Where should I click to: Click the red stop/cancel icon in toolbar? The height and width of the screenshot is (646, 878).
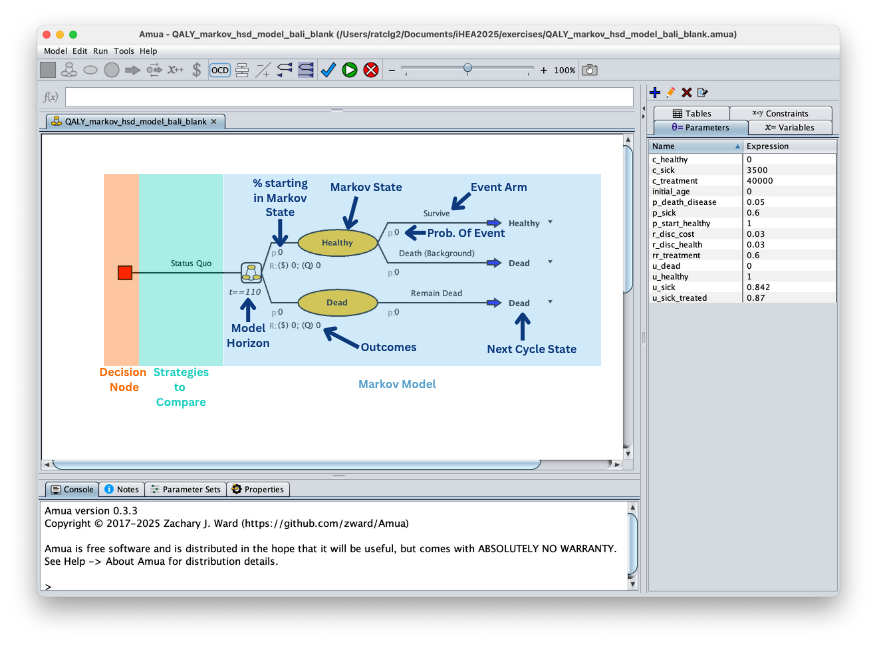point(371,70)
